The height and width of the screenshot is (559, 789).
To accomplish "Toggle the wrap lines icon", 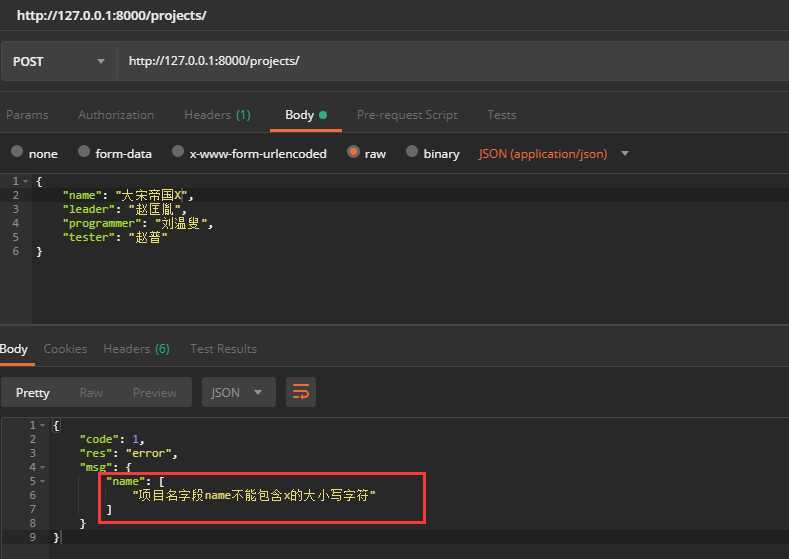I will [301, 392].
